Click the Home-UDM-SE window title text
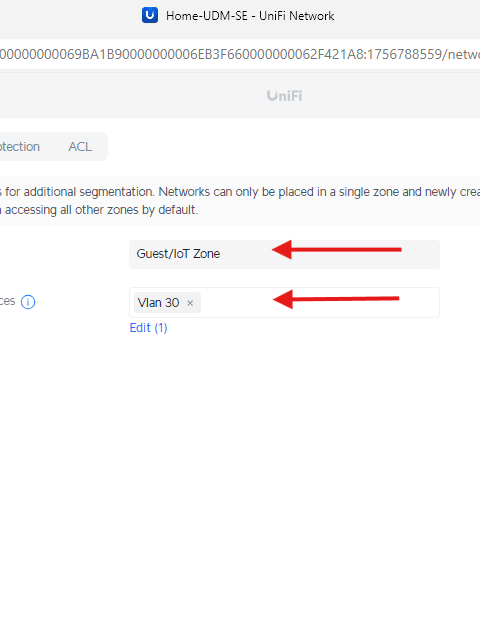 coord(250,16)
